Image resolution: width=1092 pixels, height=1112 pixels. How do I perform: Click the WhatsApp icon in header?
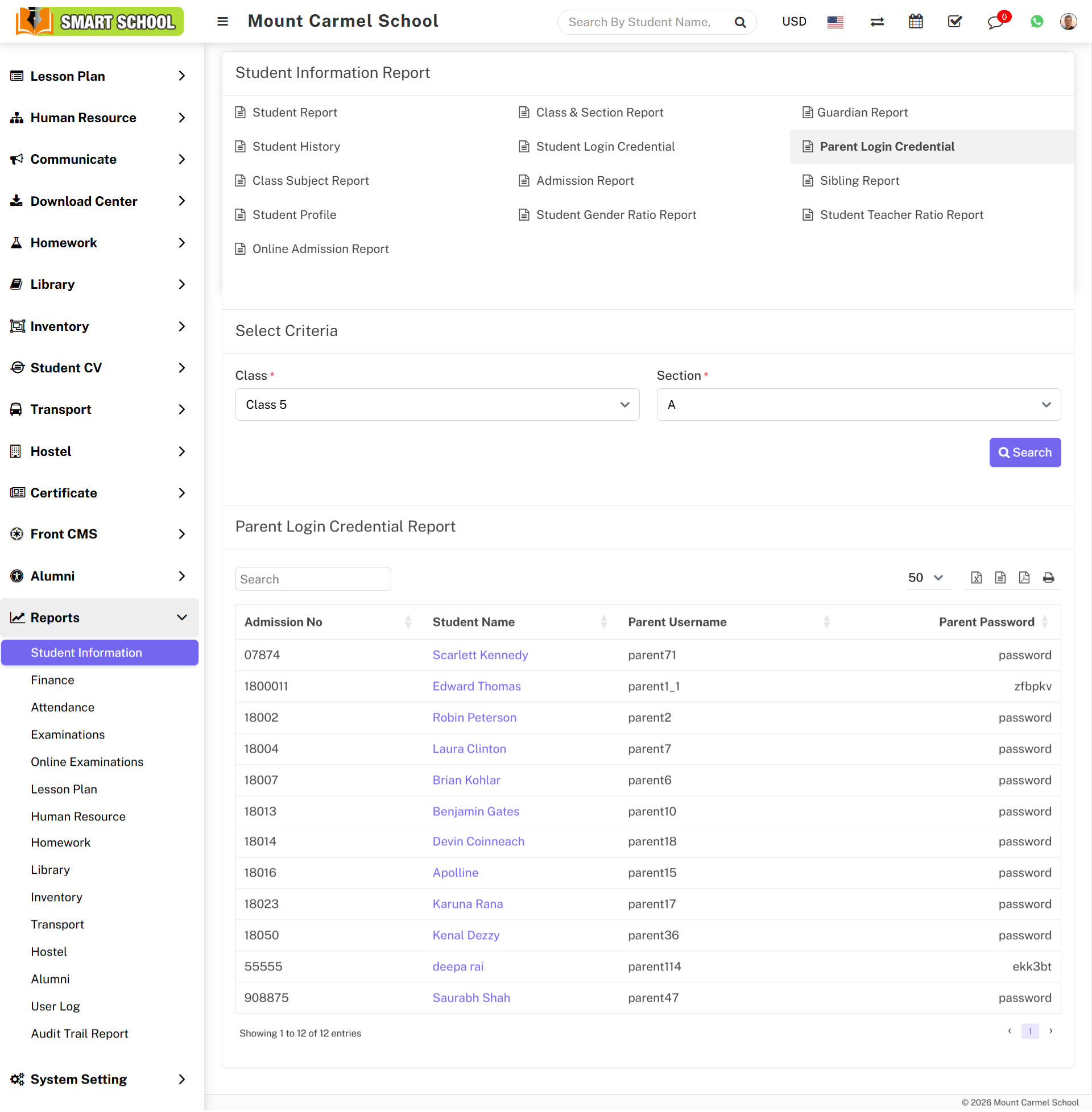point(1036,22)
